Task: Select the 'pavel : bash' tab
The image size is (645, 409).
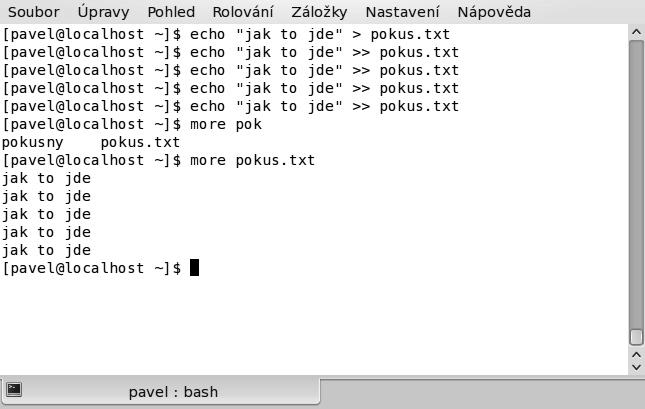Action: 160,392
